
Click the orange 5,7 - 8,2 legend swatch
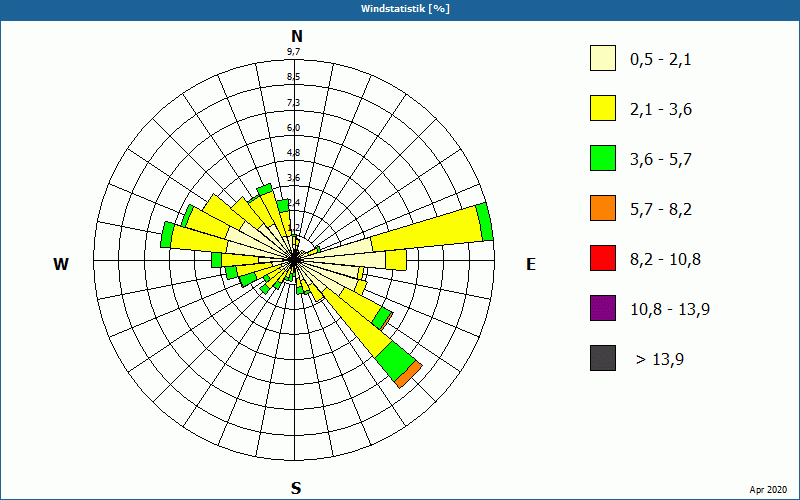pyautogui.click(x=603, y=208)
